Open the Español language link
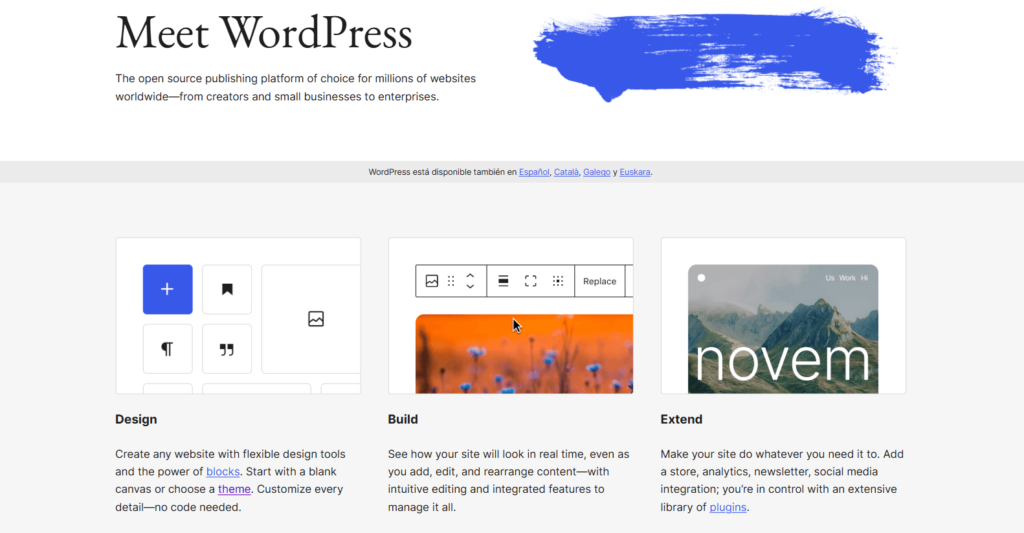The image size is (1024, 533). click(534, 172)
